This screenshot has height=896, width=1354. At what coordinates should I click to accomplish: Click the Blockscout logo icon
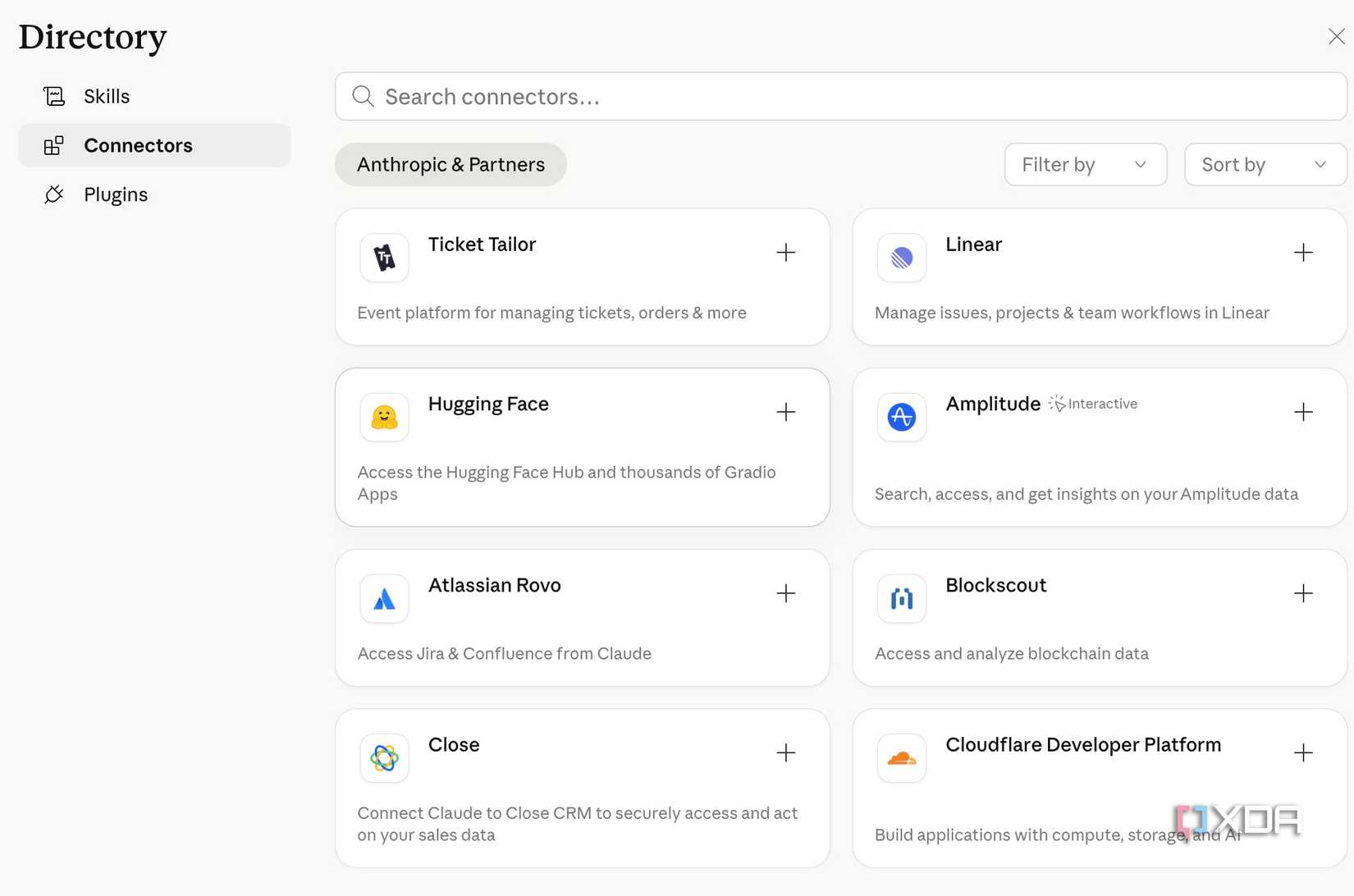(901, 599)
